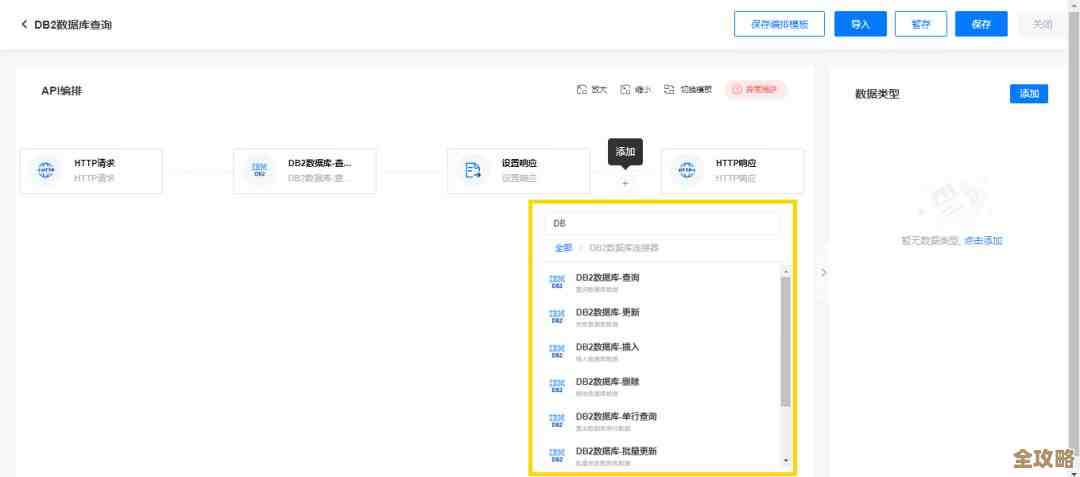This screenshot has width=1080, height=477.
Task: Switch to the 全部 category tab
Action: pos(563,248)
